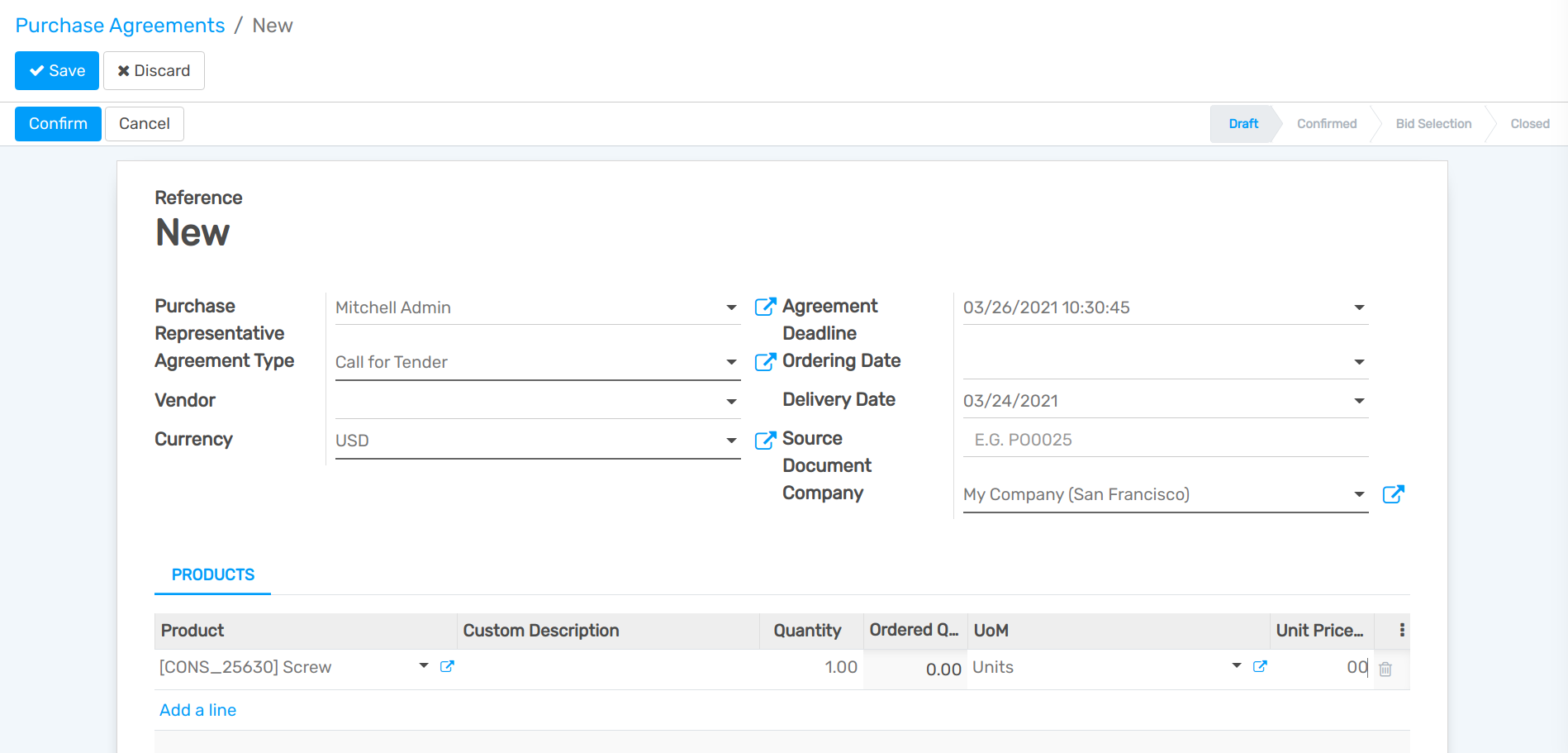This screenshot has width=1568, height=753.
Task: Open the Vendor dropdown
Action: [x=730, y=401]
